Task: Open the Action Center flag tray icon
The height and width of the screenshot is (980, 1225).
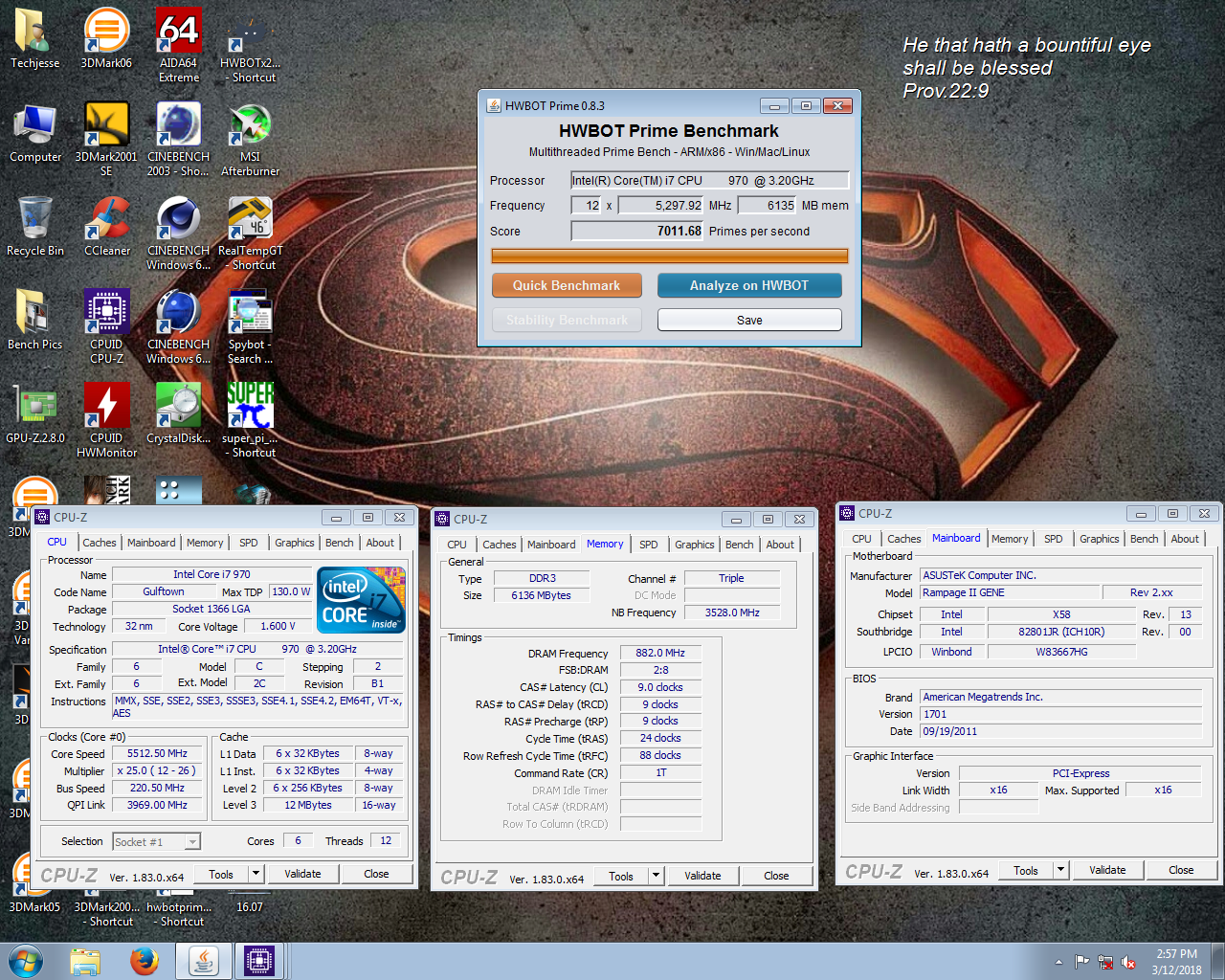Action: pyautogui.click(x=1082, y=962)
